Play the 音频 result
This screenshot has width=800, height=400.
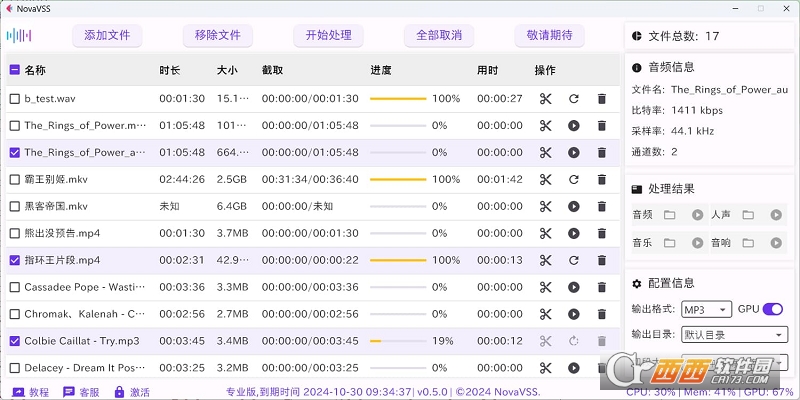click(x=697, y=215)
